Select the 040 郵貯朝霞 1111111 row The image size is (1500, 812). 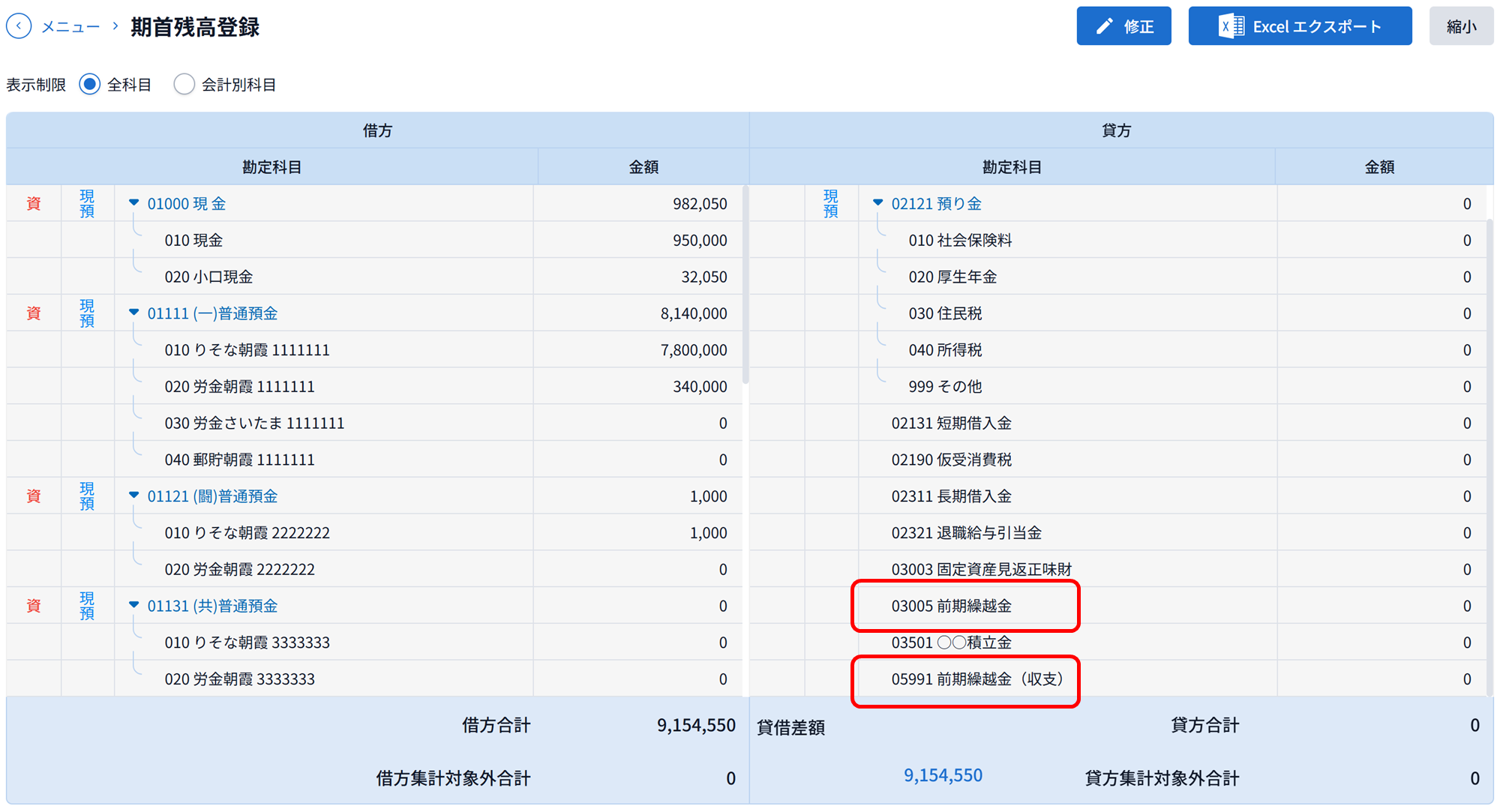click(x=374, y=460)
